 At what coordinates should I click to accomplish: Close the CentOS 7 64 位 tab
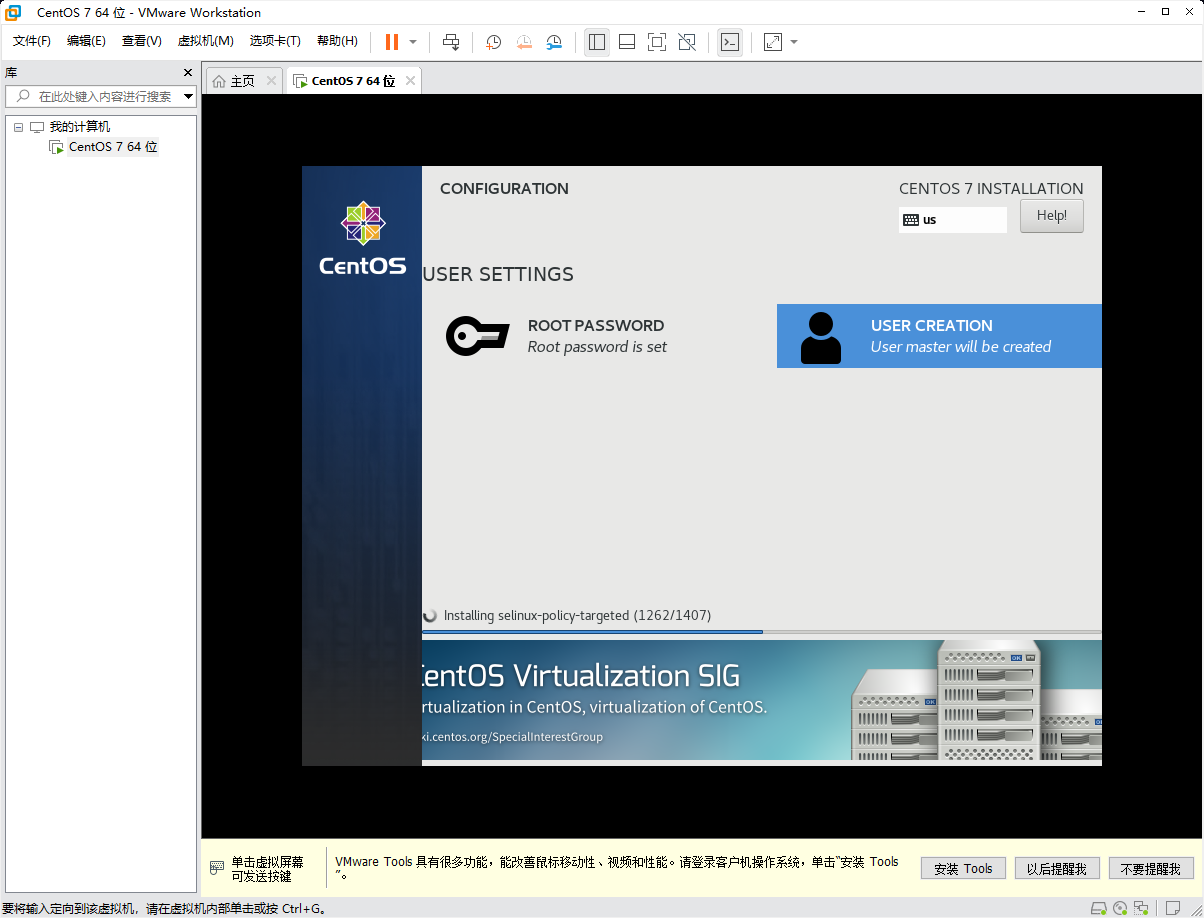(410, 81)
